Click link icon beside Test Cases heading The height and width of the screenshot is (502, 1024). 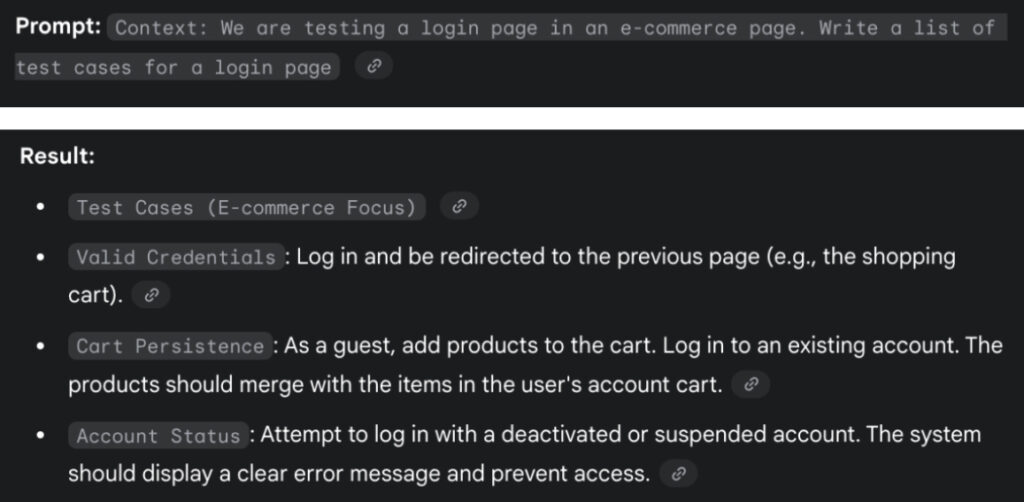459,207
